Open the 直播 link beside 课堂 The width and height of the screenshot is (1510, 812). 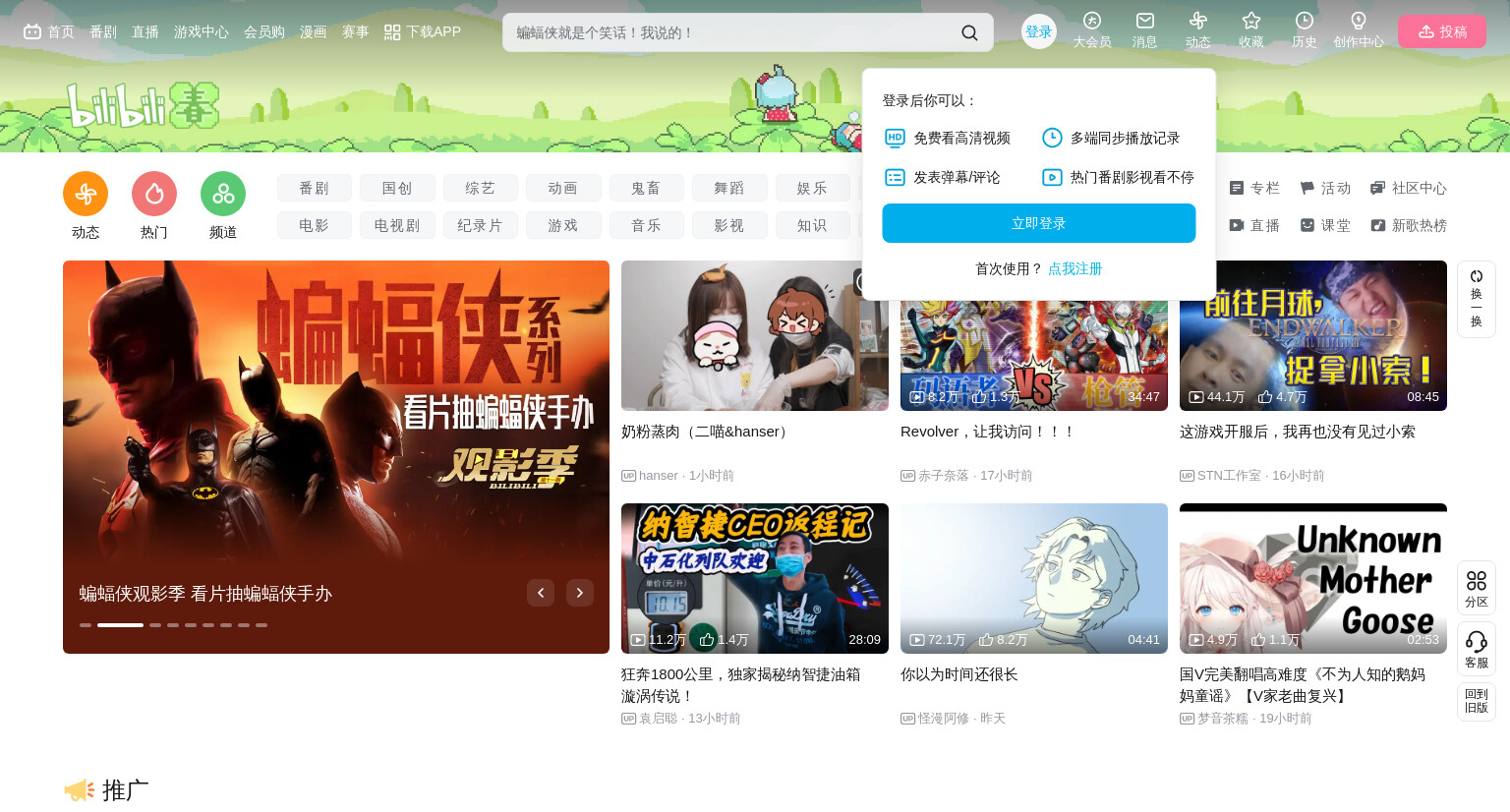[1254, 225]
